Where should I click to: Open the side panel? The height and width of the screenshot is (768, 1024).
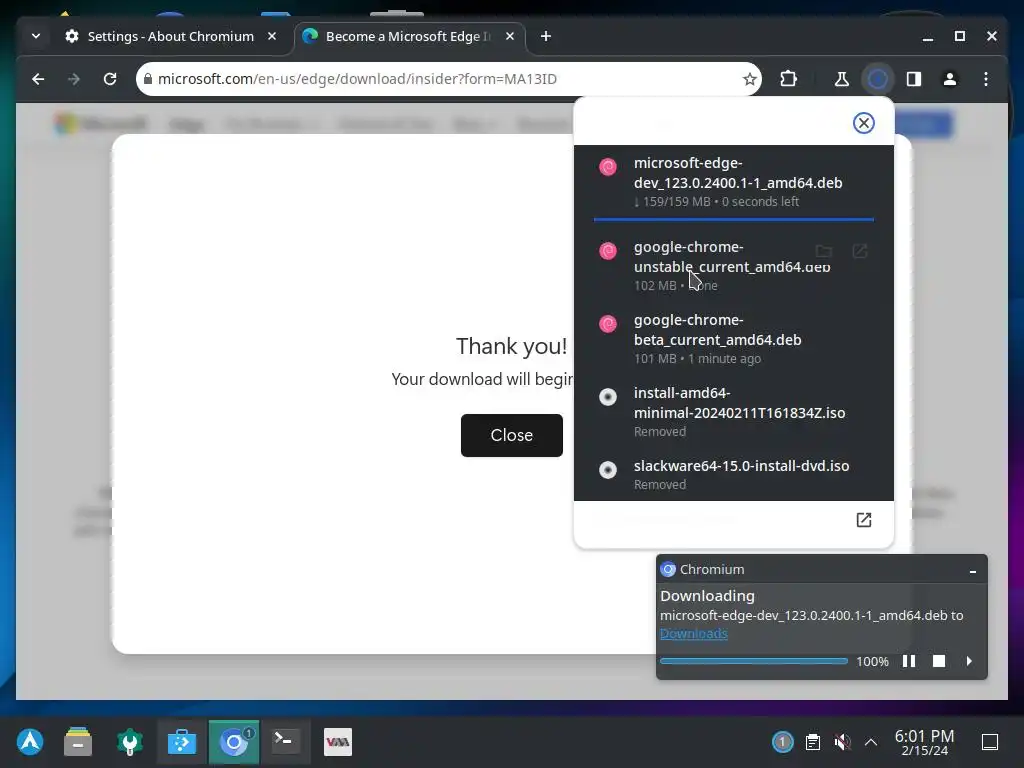tap(914, 79)
